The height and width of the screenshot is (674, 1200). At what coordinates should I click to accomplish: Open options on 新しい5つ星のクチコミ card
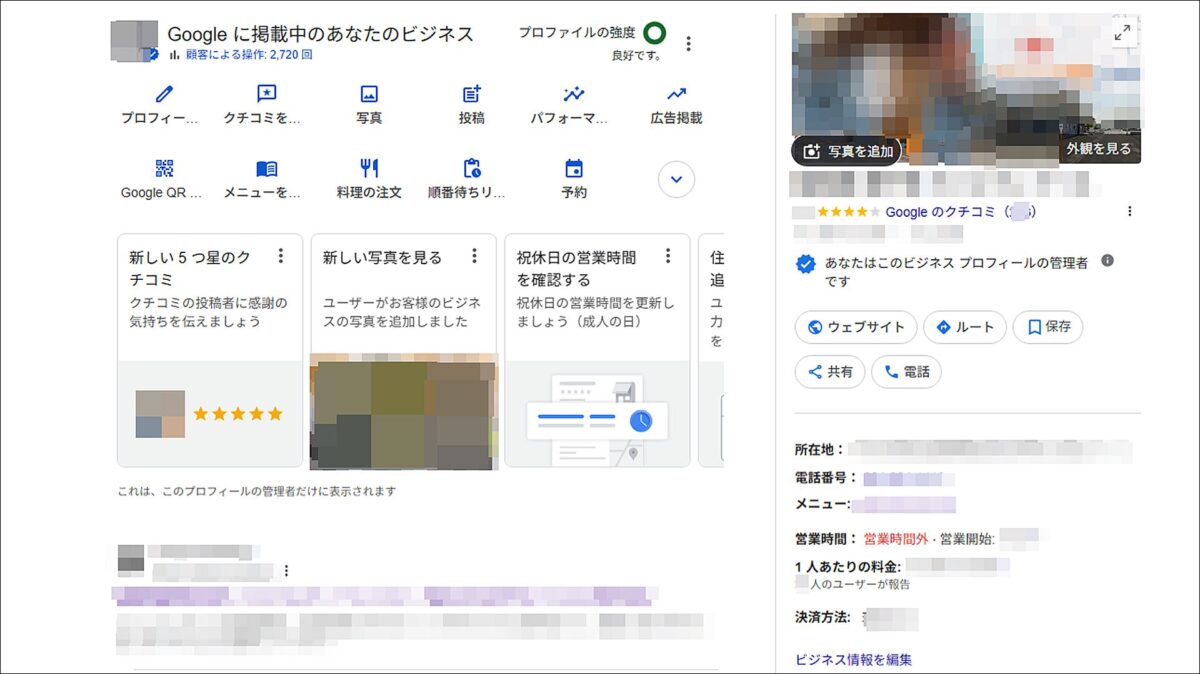(x=281, y=256)
